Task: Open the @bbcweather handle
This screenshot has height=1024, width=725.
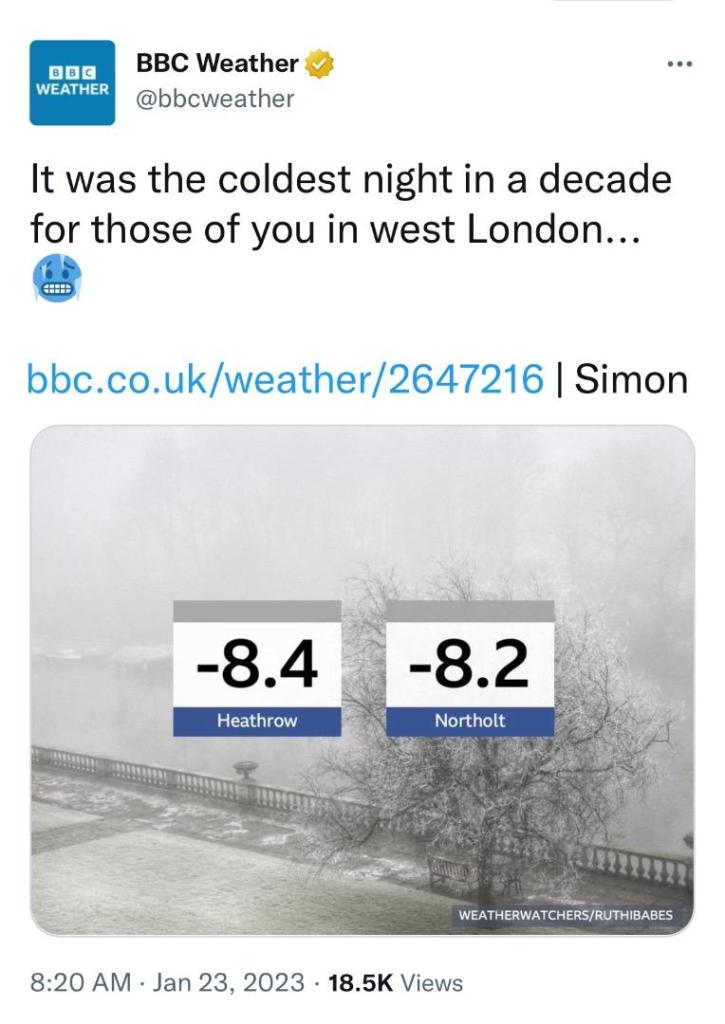Action: tap(215, 98)
